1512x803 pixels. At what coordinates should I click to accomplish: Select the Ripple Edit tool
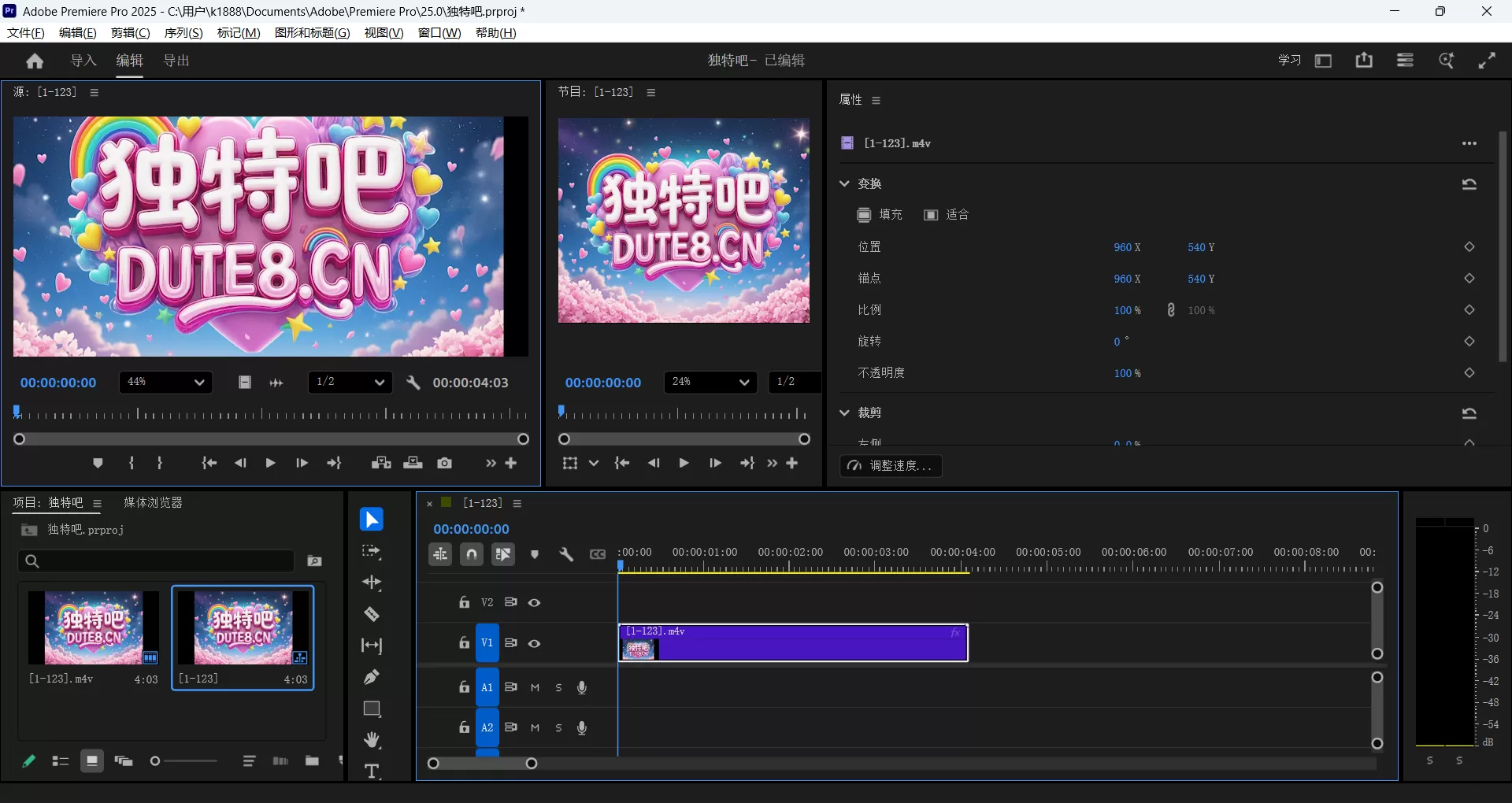click(372, 583)
